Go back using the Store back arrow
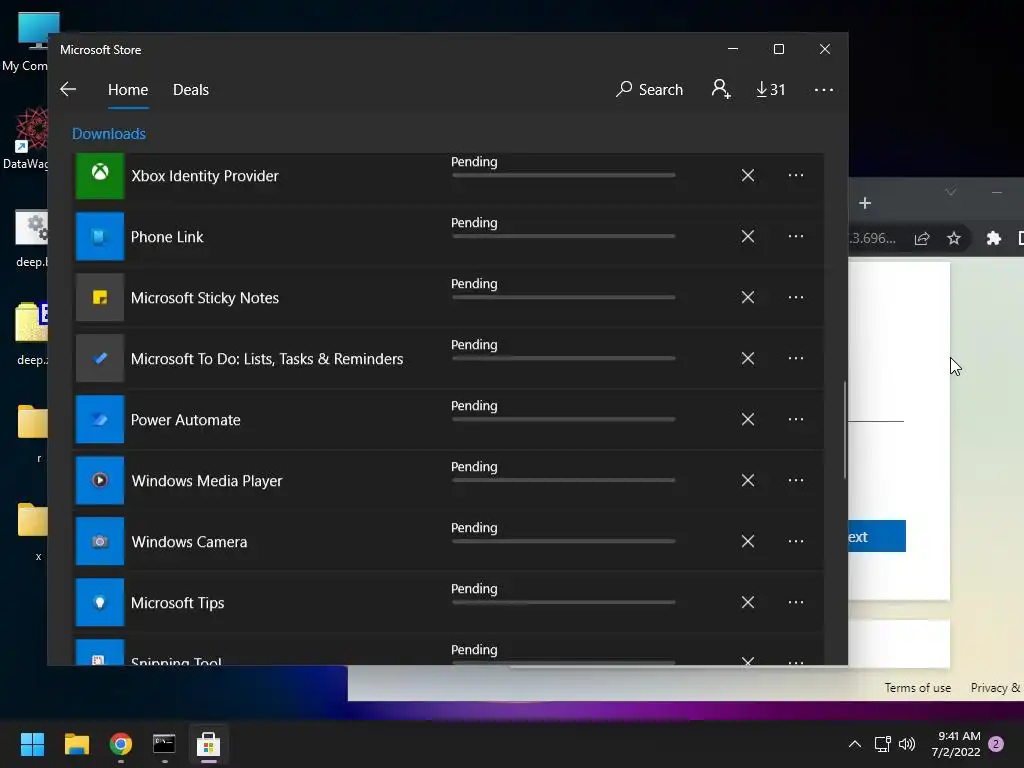This screenshot has height=768, width=1024. (x=68, y=89)
